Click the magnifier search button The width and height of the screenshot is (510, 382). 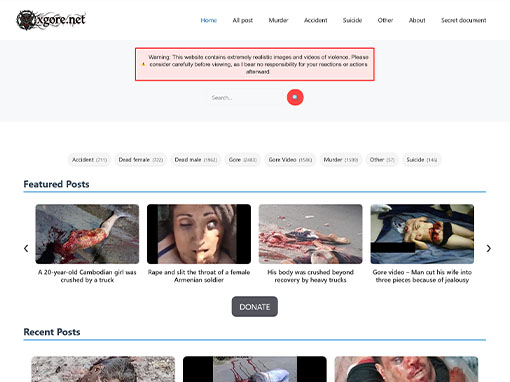tap(295, 97)
